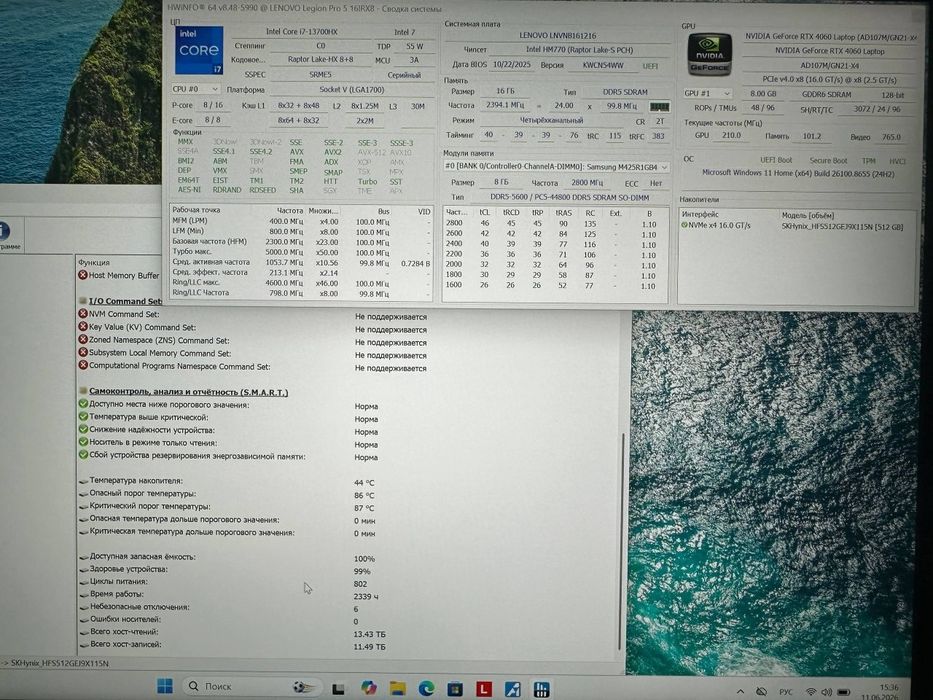Click the TPM indicator label
Viewport: 933px width, 700px height.
click(x=868, y=161)
